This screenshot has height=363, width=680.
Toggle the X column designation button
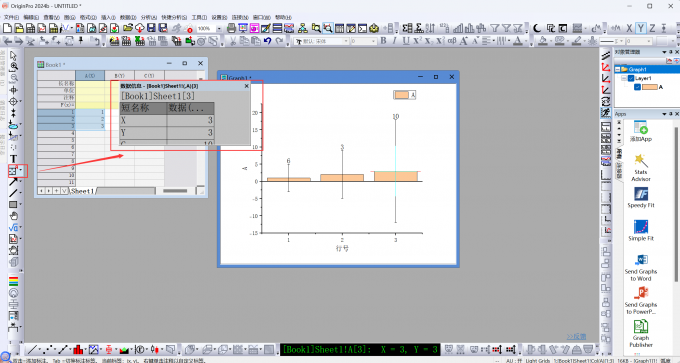pyautogui.click(x=629, y=28)
